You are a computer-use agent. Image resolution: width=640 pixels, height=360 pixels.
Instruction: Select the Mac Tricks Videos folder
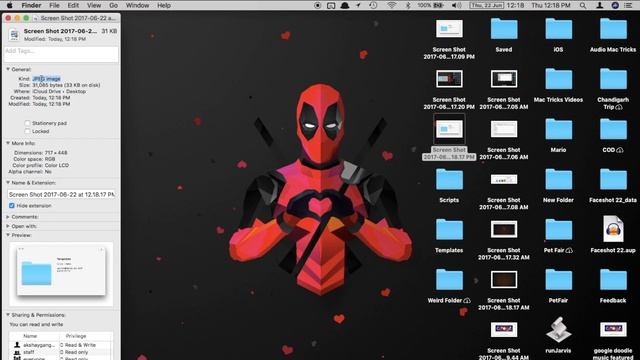558,80
